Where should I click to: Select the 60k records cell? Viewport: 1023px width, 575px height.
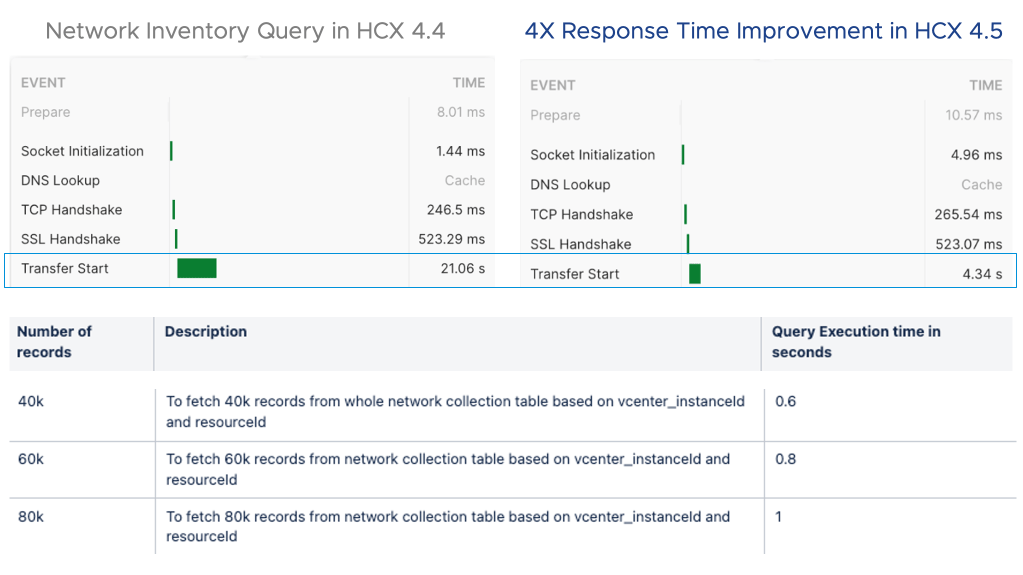30,460
